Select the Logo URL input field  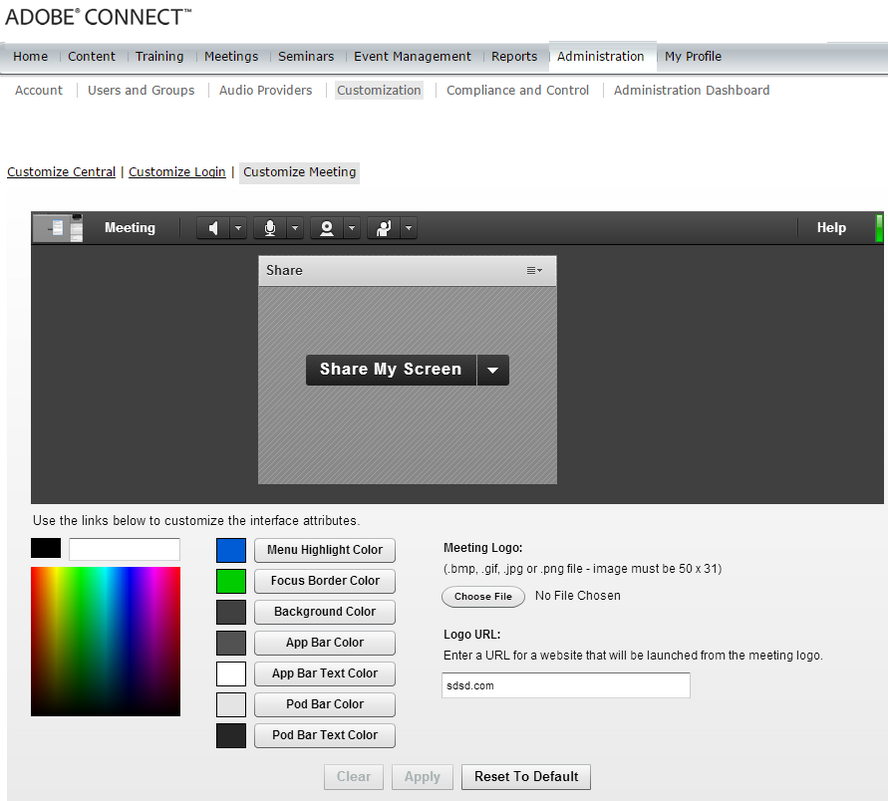tap(565, 685)
